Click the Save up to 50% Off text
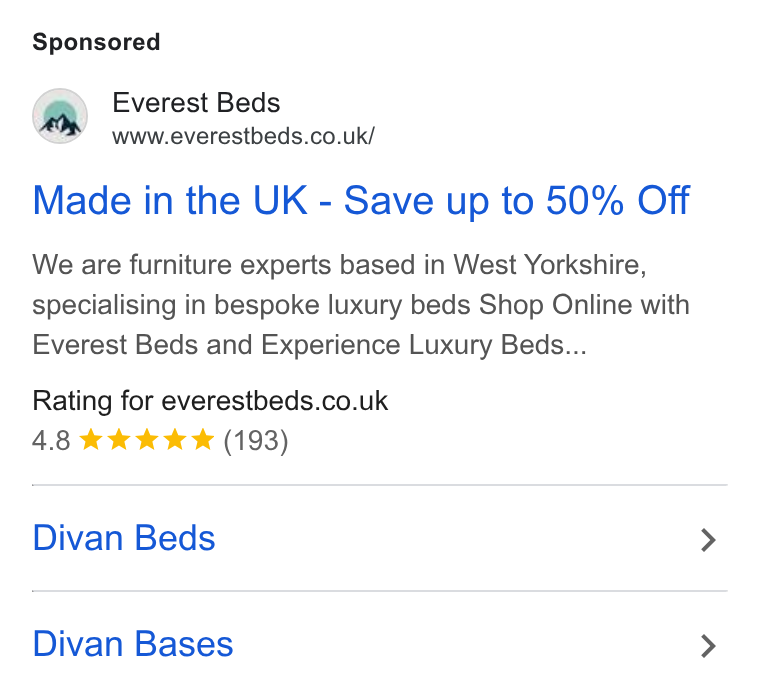Viewport: 760px width, 696px height. click(517, 200)
